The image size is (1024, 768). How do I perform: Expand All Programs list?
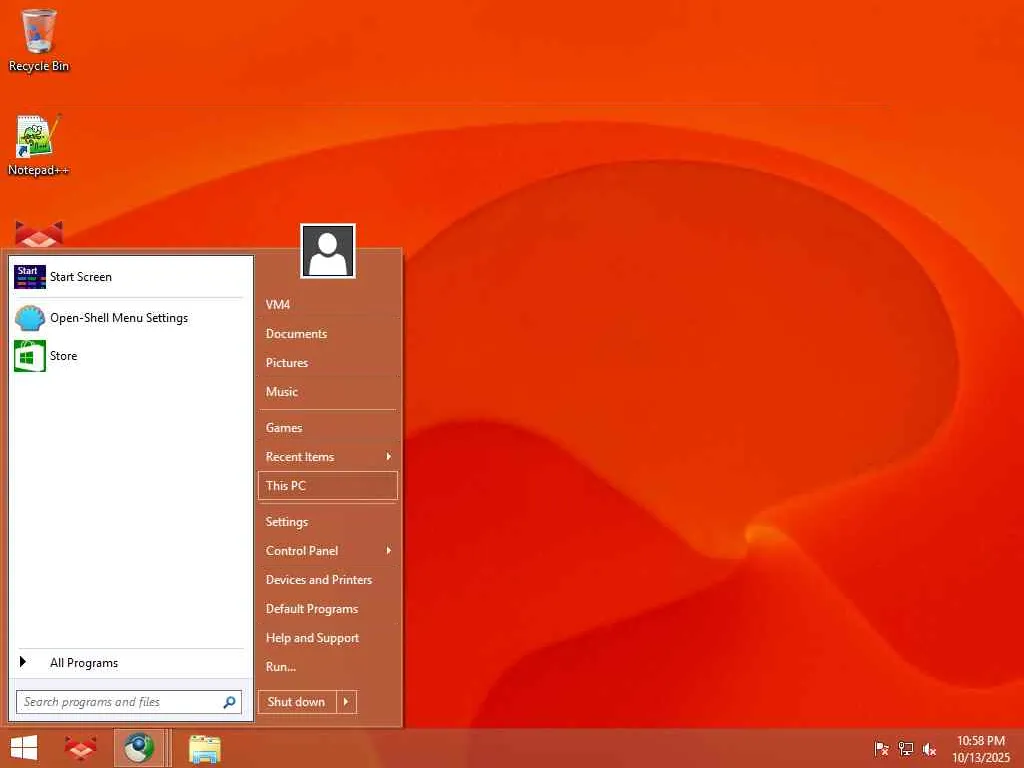pos(131,663)
